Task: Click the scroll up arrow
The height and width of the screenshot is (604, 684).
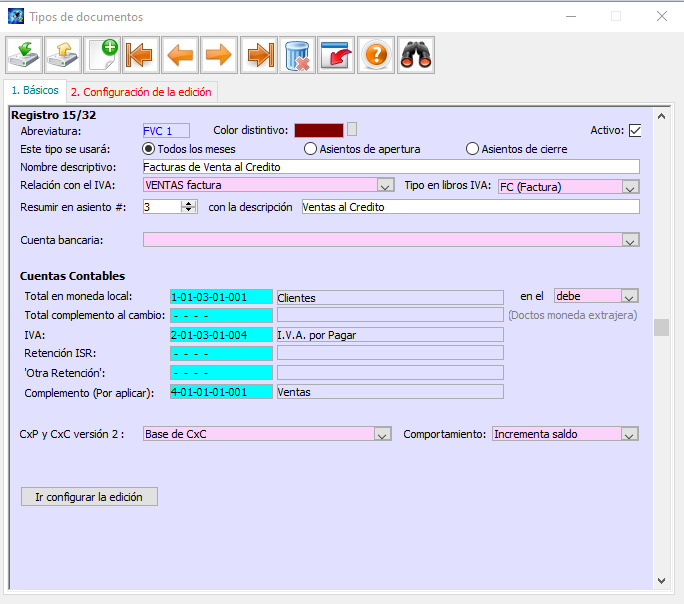Action: (661, 116)
